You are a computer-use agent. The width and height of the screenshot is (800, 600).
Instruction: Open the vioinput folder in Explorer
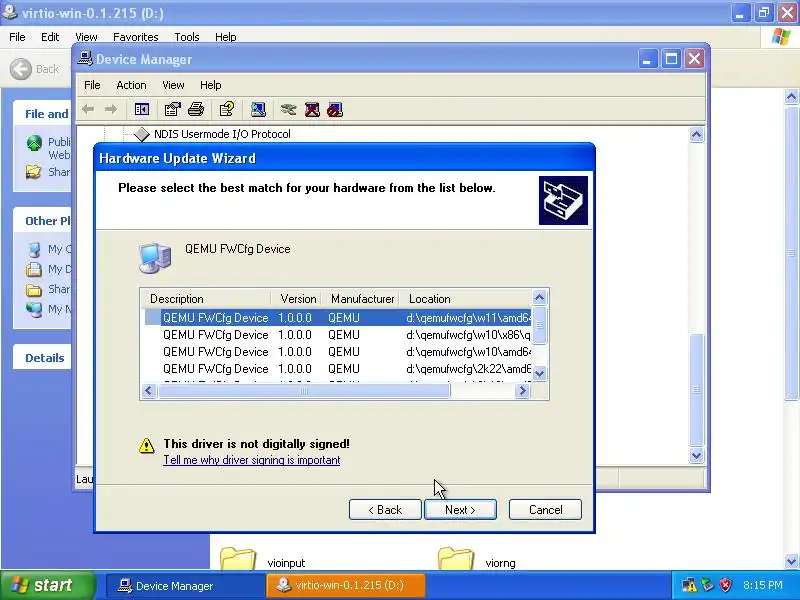[x=238, y=559]
